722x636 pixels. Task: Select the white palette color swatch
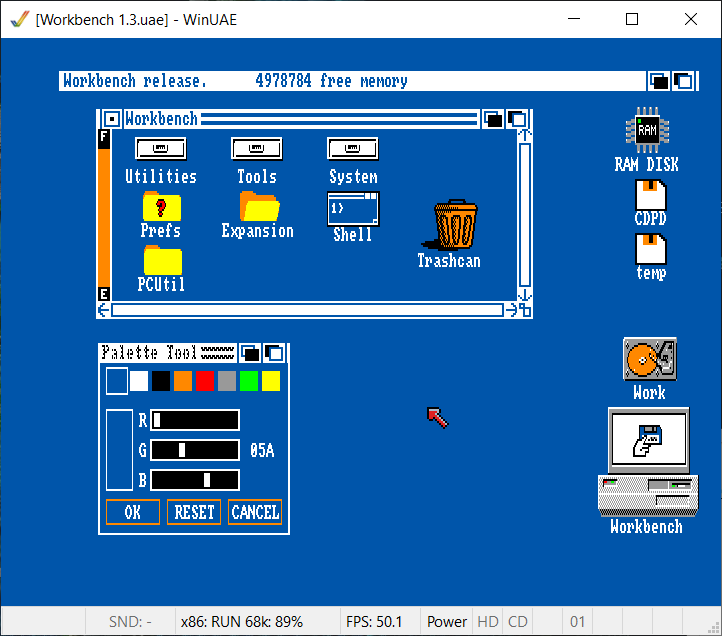pyautogui.click(x=139, y=381)
